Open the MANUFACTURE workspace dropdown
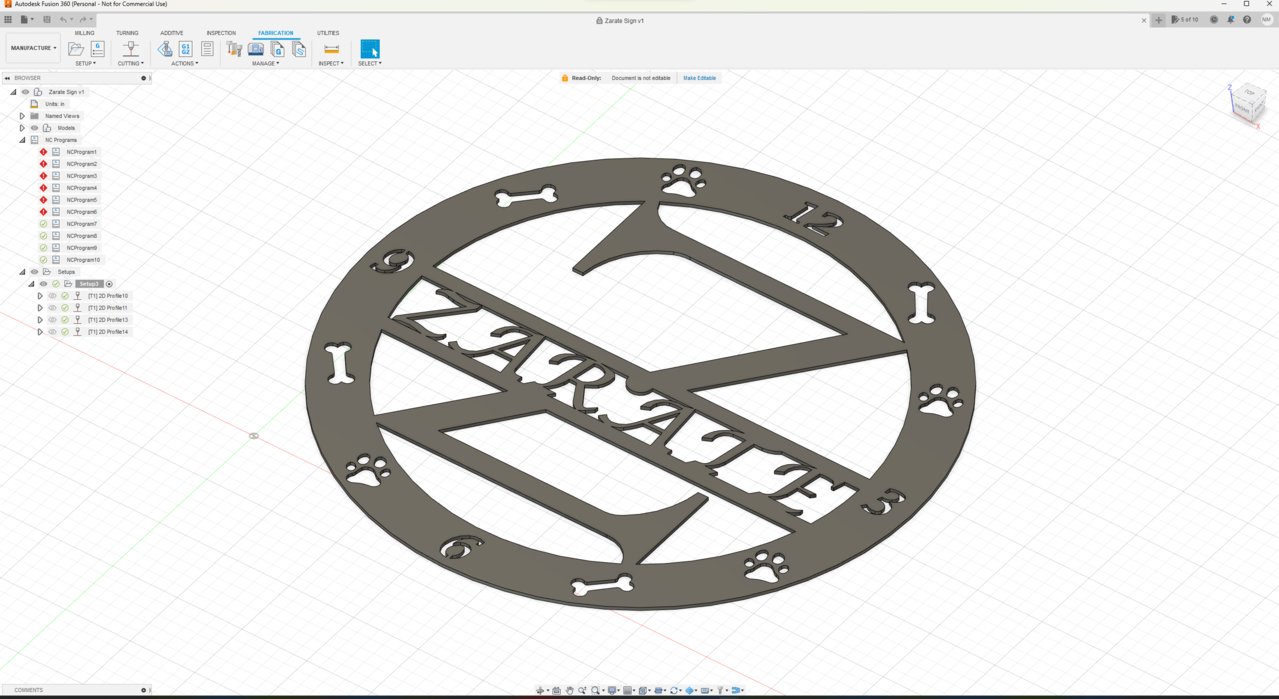The height and width of the screenshot is (699, 1279). click(34, 48)
